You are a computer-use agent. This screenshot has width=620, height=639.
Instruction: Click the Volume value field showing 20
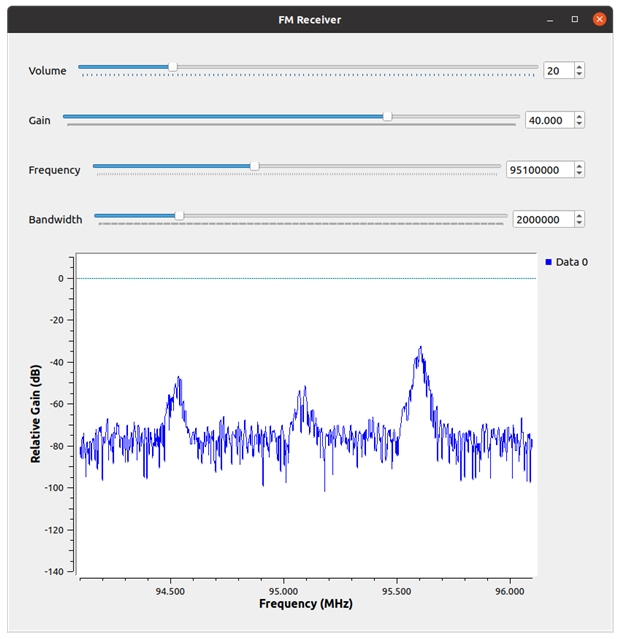pyautogui.click(x=557, y=71)
